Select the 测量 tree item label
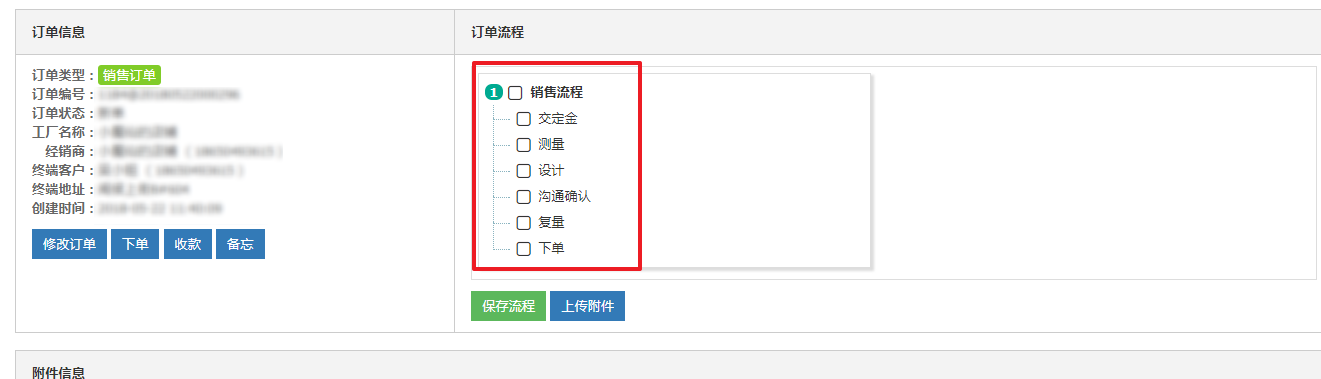The width and height of the screenshot is (1321, 379). pos(551,145)
